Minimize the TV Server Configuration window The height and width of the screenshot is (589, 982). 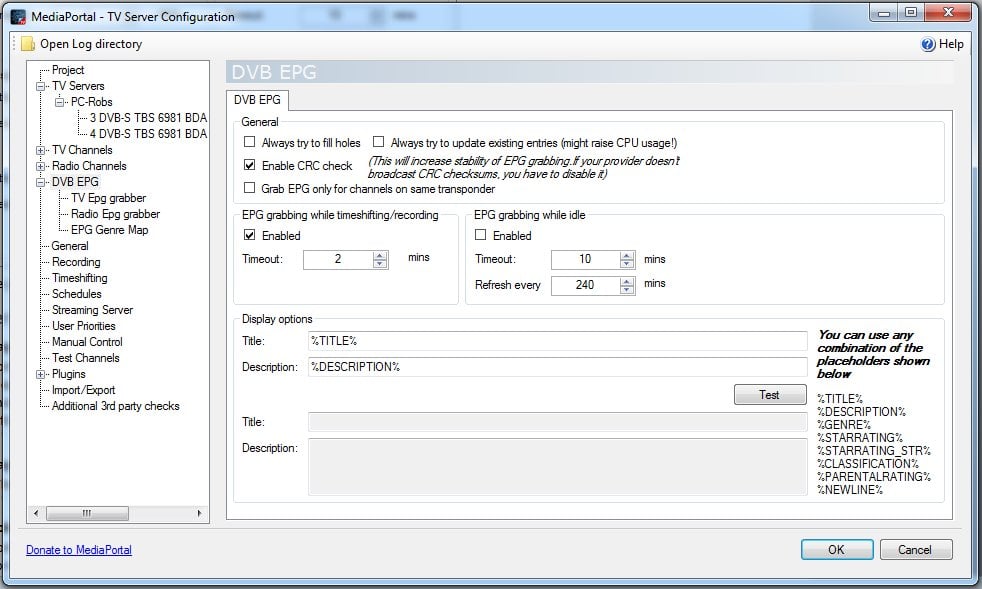[x=884, y=13]
